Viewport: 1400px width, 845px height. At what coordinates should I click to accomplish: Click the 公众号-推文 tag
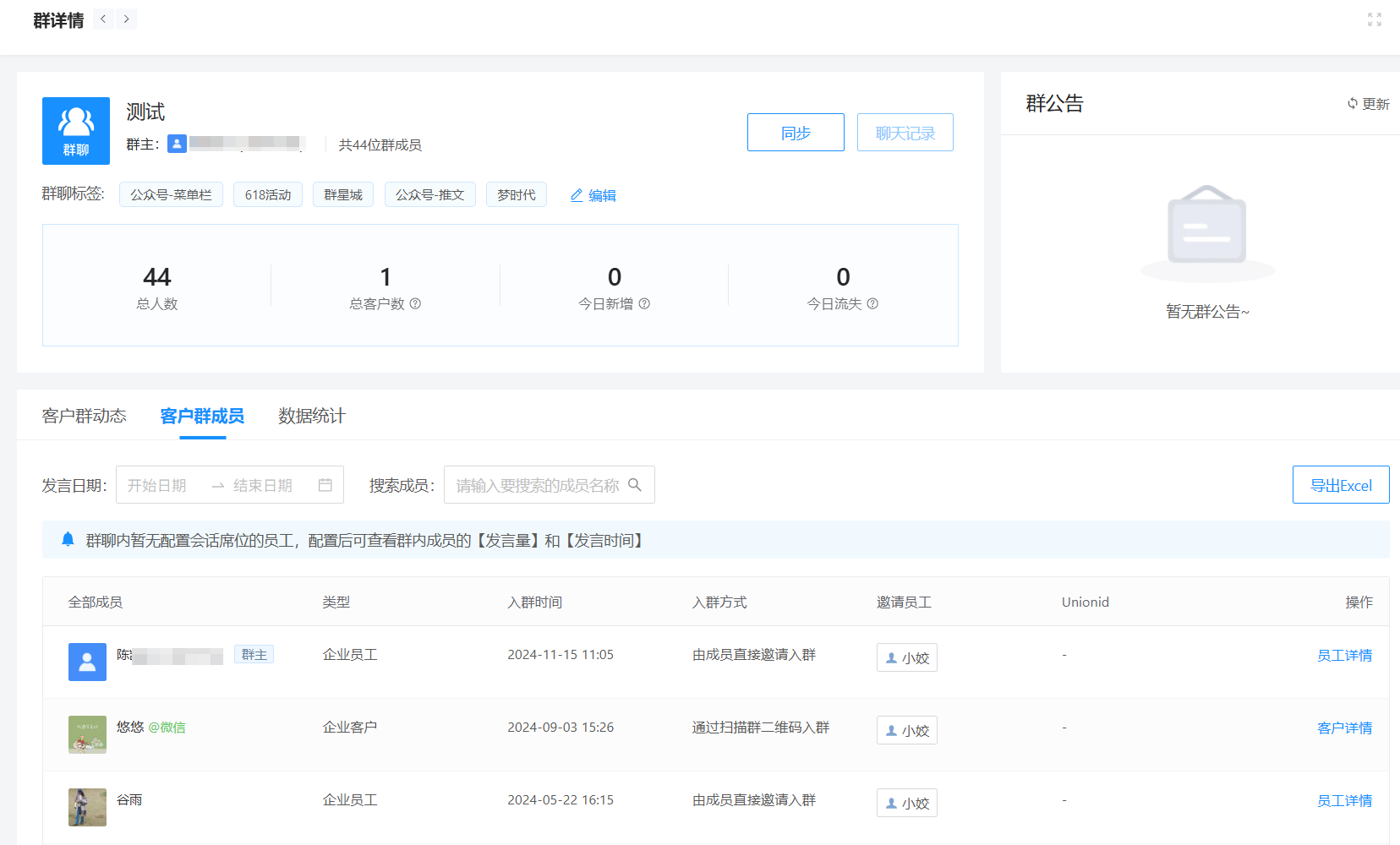430,194
